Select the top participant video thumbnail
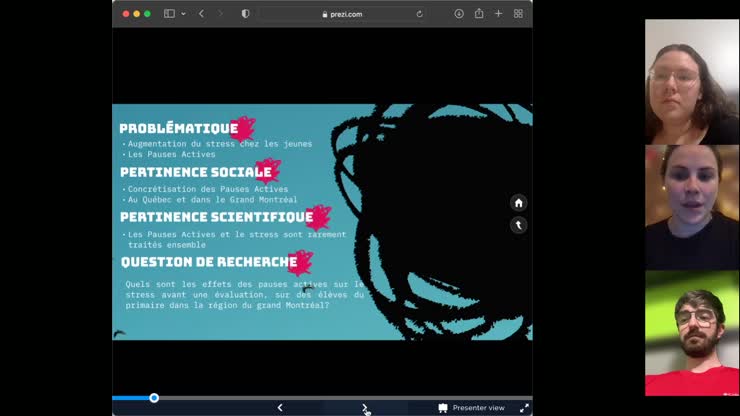Viewport: 740px width, 416px height. click(692, 82)
